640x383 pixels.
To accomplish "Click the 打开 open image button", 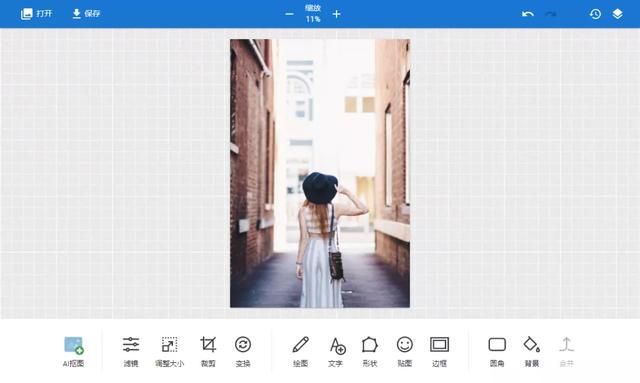I will click(x=36, y=14).
